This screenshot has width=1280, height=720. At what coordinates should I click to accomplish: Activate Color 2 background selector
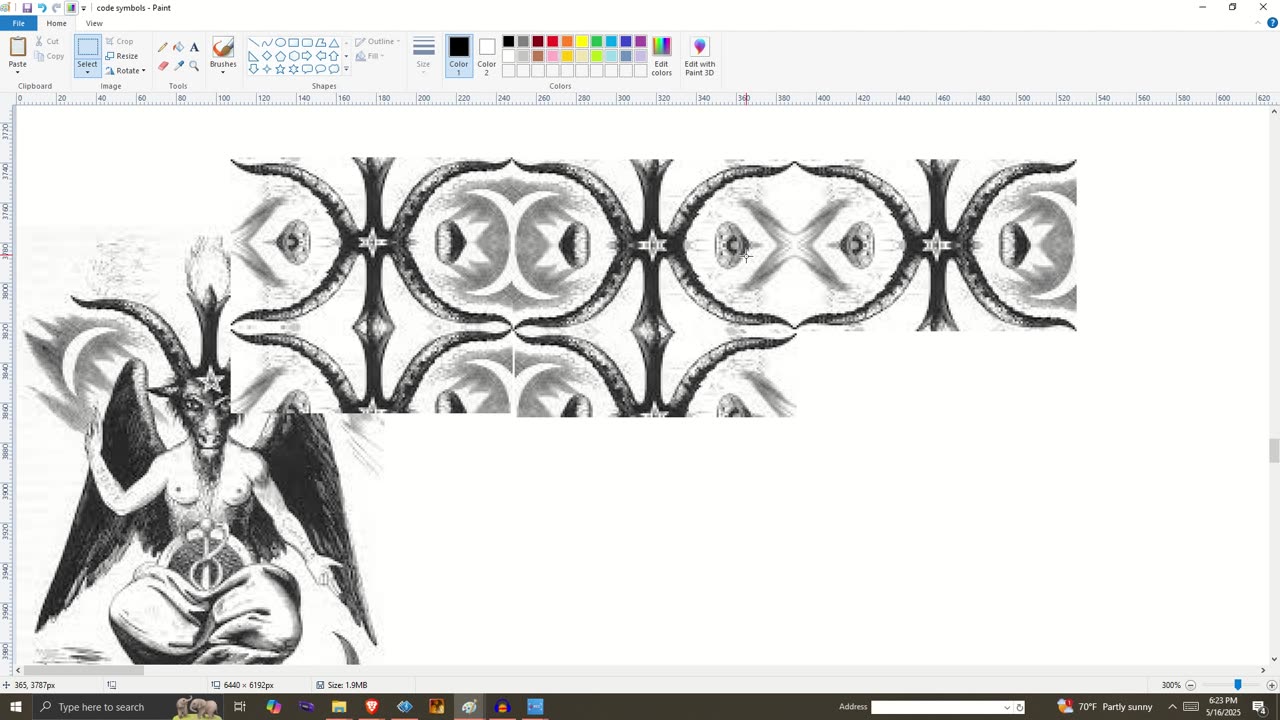pyautogui.click(x=486, y=56)
